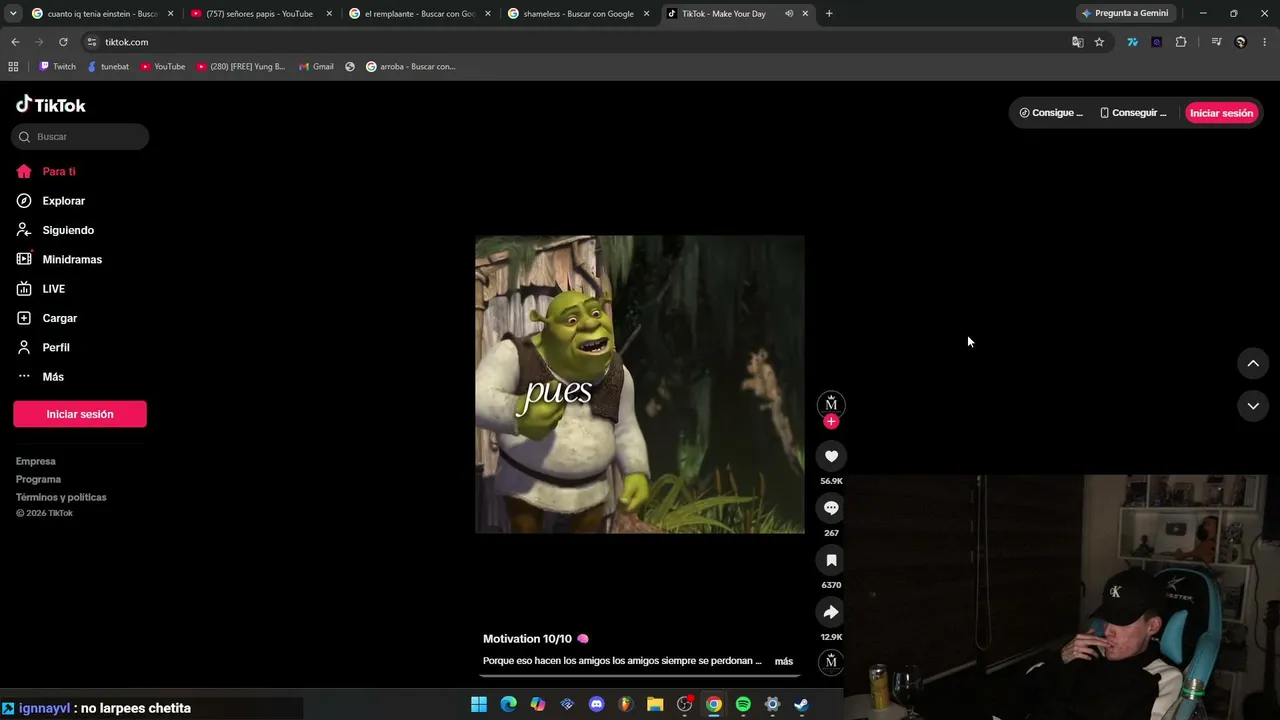1280x720 pixels.
Task: Open the media controls icon
Action: pyautogui.click(x=1216, y=42)
